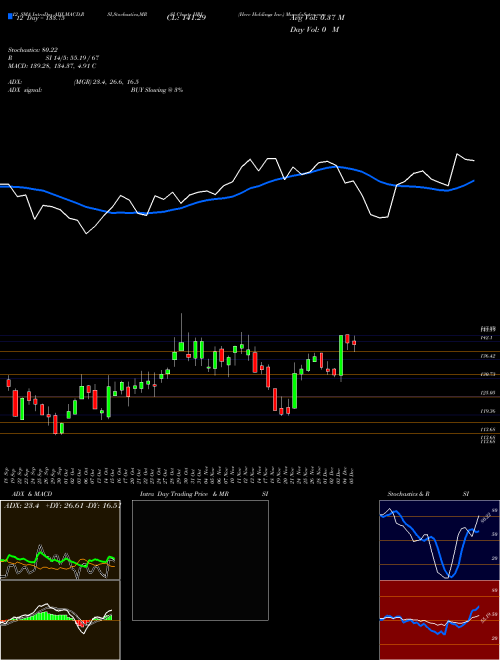This screenshot has width=500, height=660.
Task: Open the blue Stochastics mini chart
Action: pyautogui.click(x=439, y=540)
